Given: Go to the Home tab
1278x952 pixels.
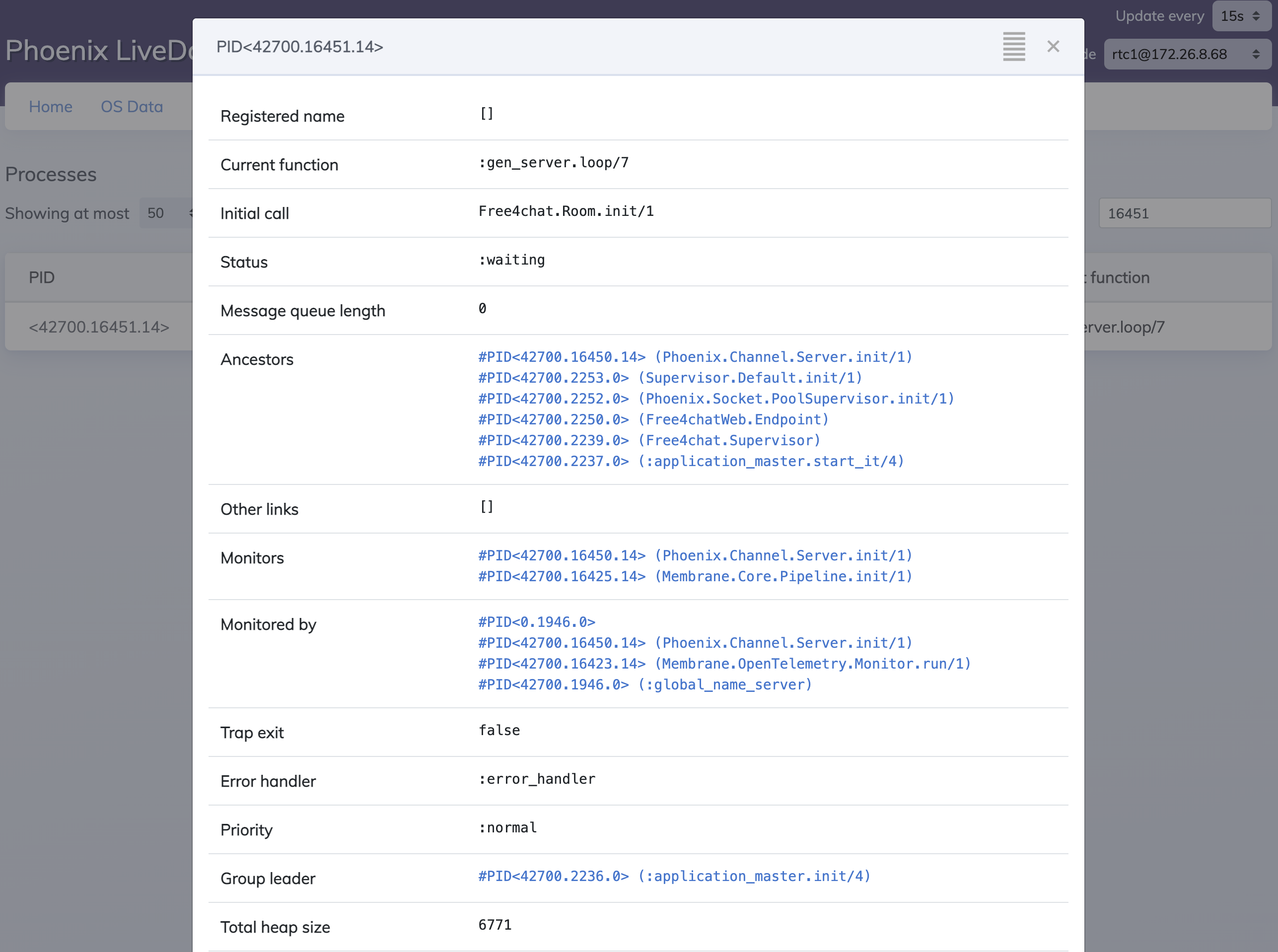Looking at the screenshot, I should pos(51,107).
